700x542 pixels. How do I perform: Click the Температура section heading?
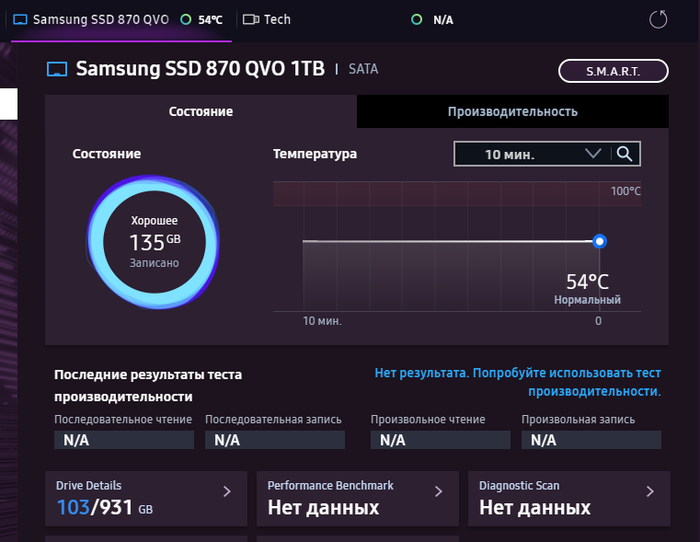[x=315, y=154]
